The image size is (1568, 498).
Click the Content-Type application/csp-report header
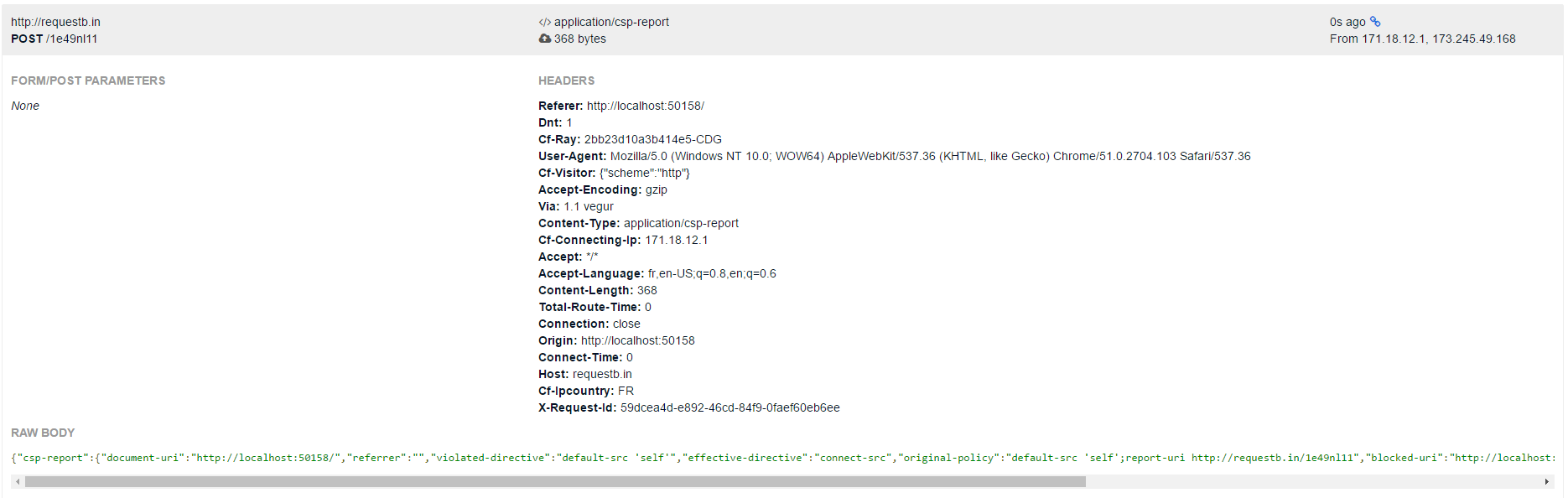(x=638, y=223)
